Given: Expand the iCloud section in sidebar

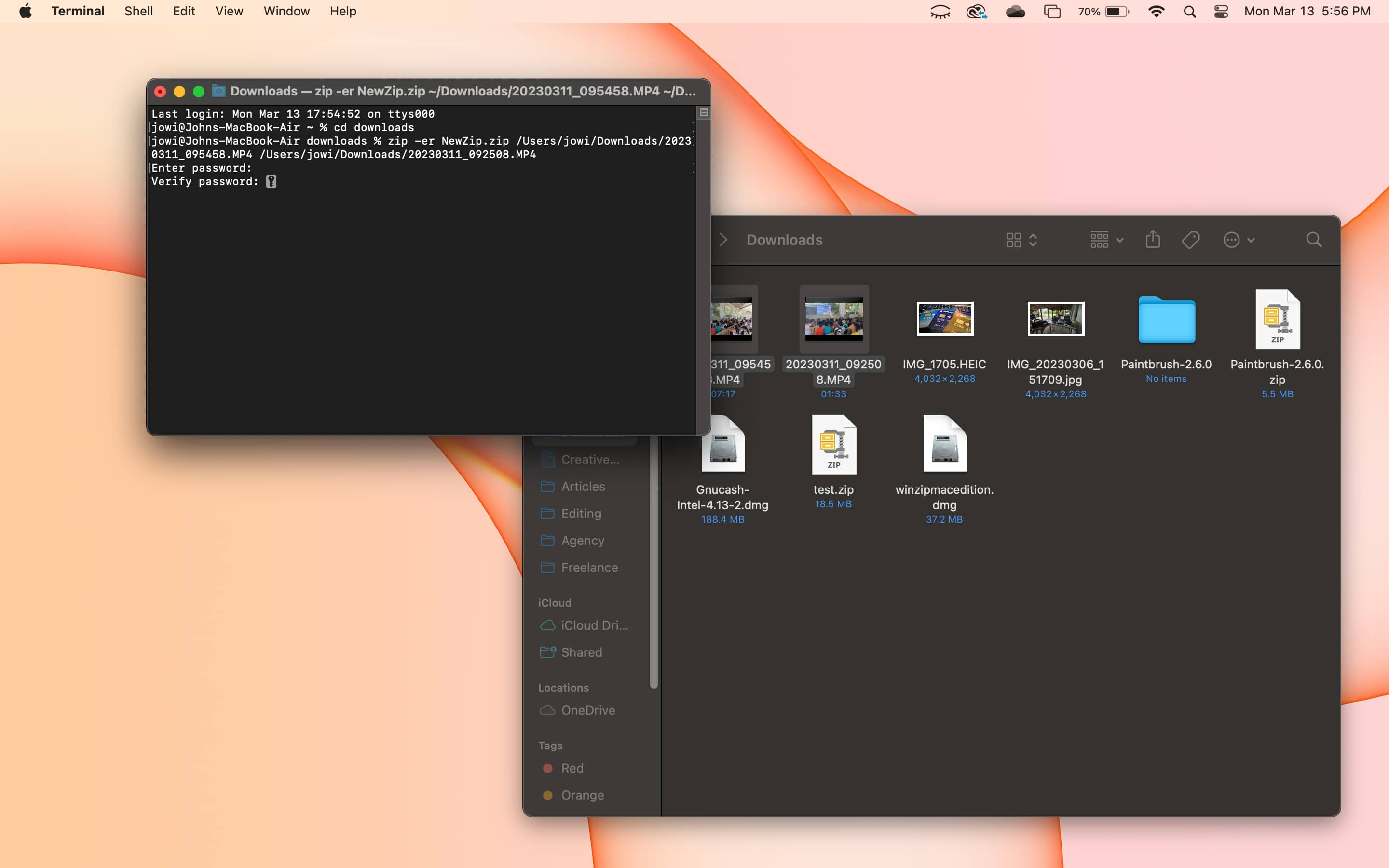Looking at the screenshot, I should click(554, 602).
